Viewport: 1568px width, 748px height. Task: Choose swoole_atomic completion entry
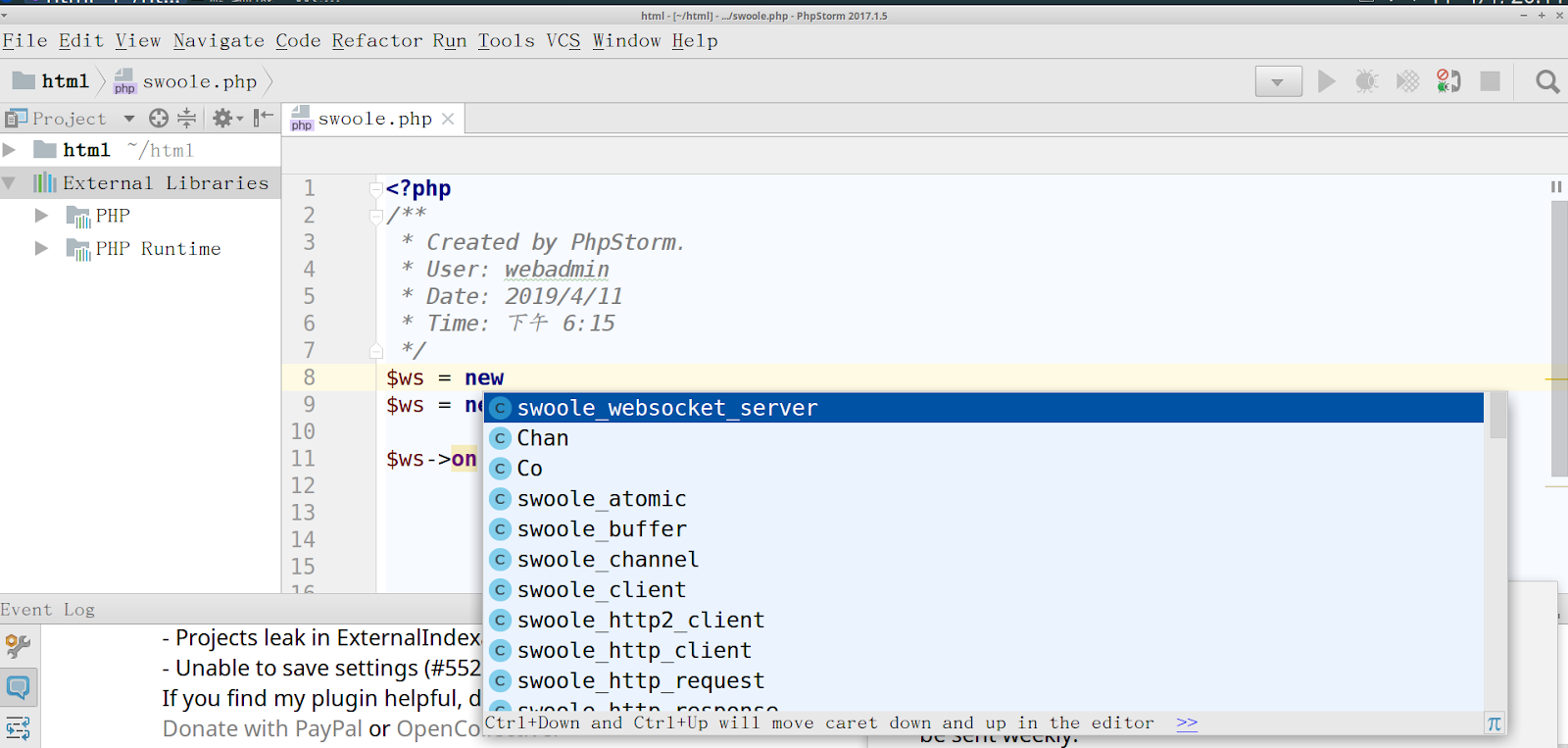[x=984, y=499]
